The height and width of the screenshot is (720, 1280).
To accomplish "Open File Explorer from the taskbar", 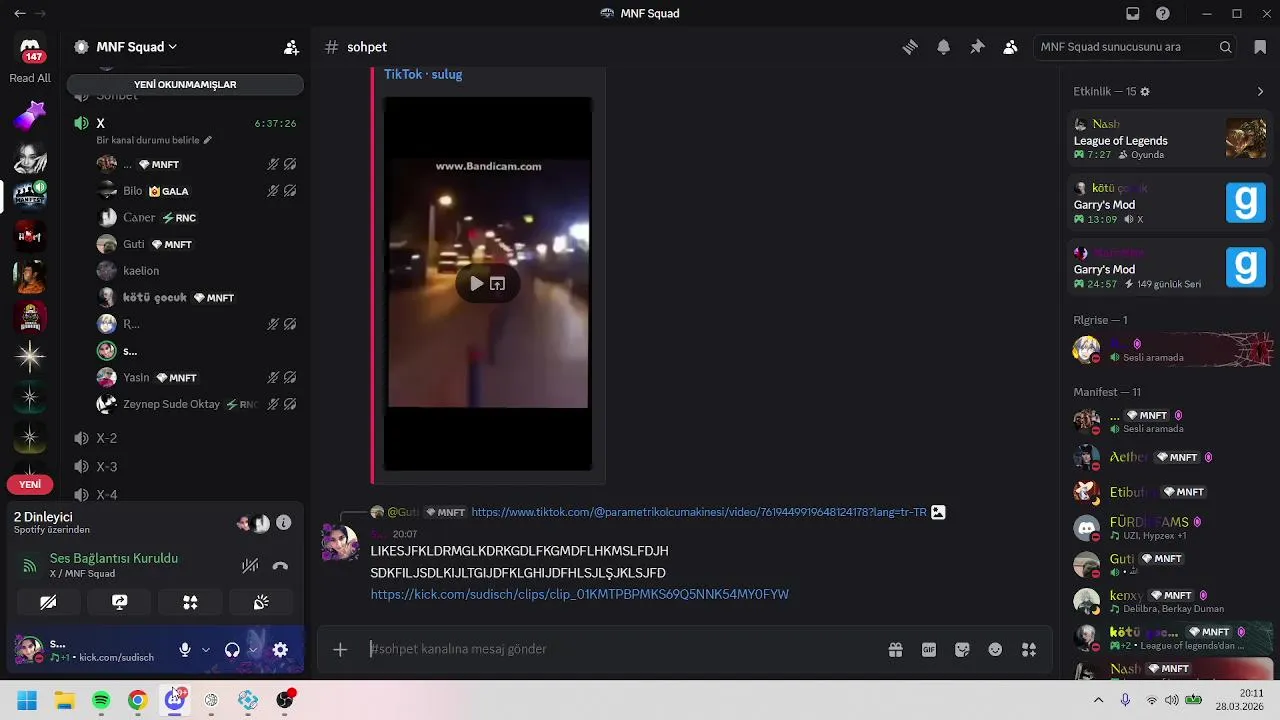I will point(64,701).
